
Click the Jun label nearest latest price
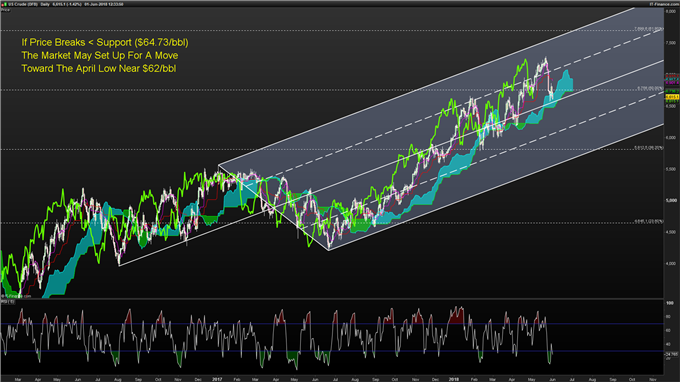[x=552, y=379]
